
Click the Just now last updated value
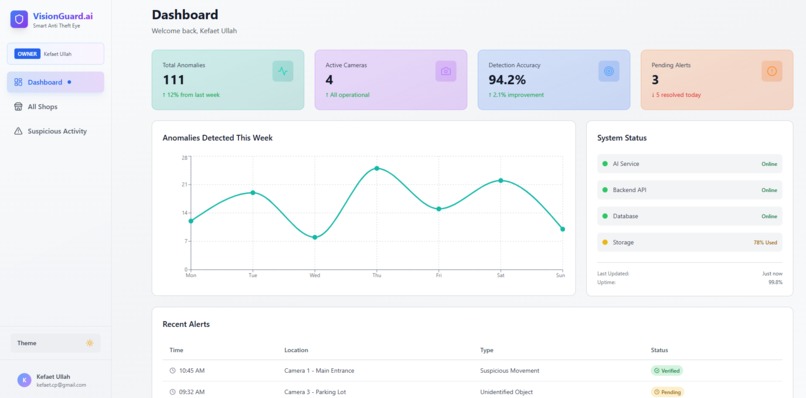[772, 274]
